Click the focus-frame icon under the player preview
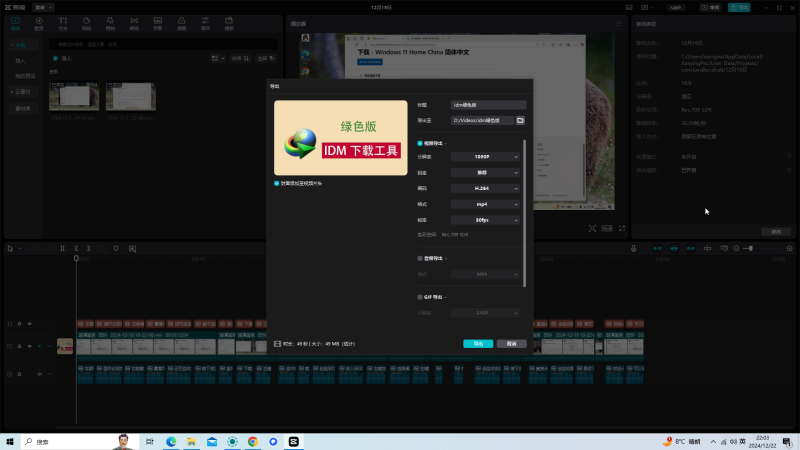This screenshot has height=450, width=800. [592, 229]
